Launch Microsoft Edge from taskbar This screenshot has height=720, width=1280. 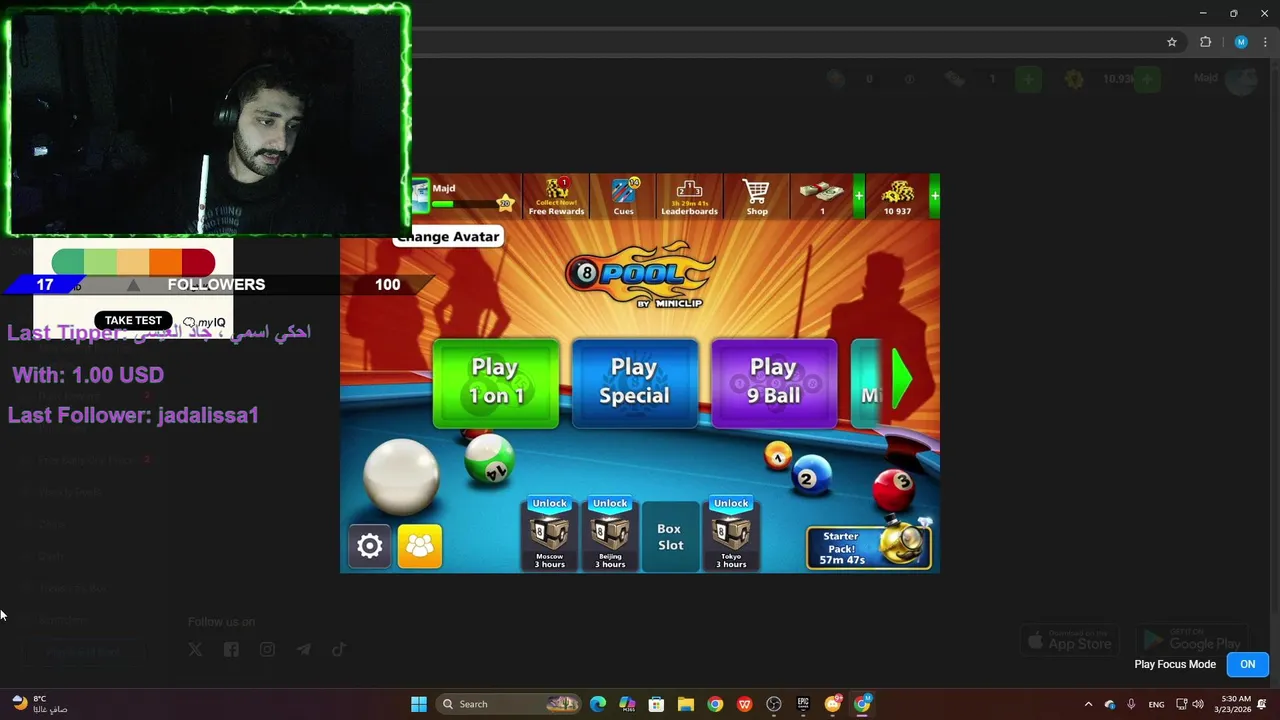(598, 704)
